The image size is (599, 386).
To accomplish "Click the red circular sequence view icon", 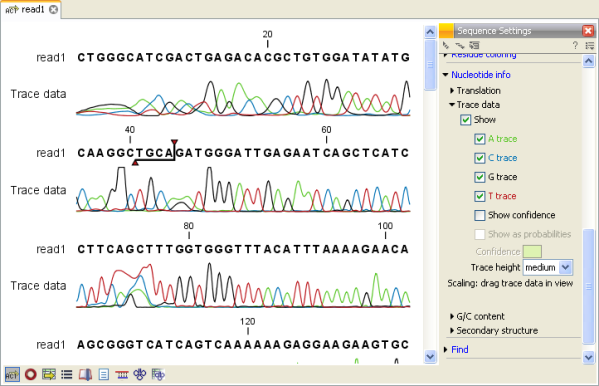I will 31,374.
